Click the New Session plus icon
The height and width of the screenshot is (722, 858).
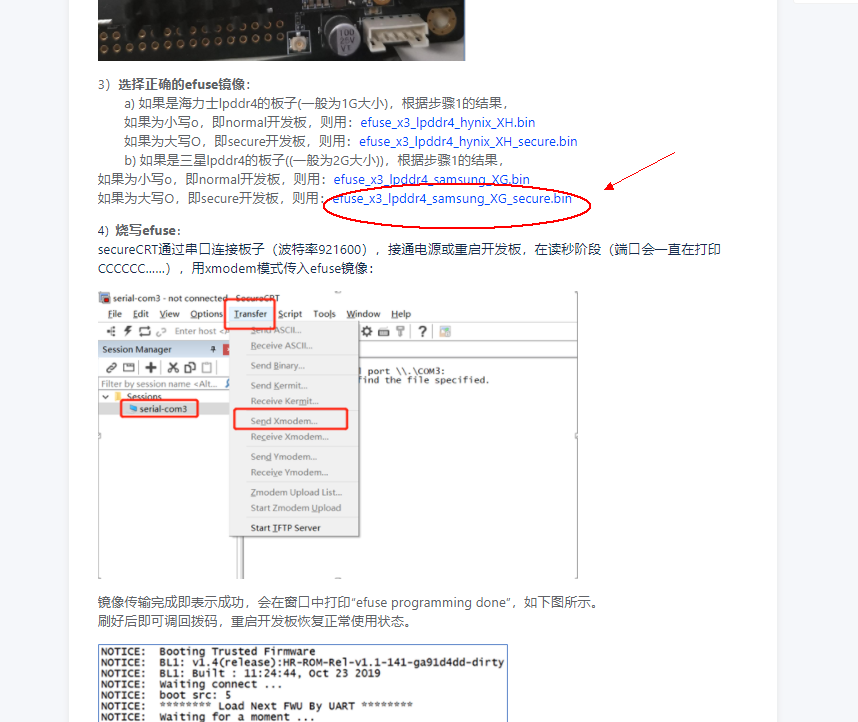point(151,367)
